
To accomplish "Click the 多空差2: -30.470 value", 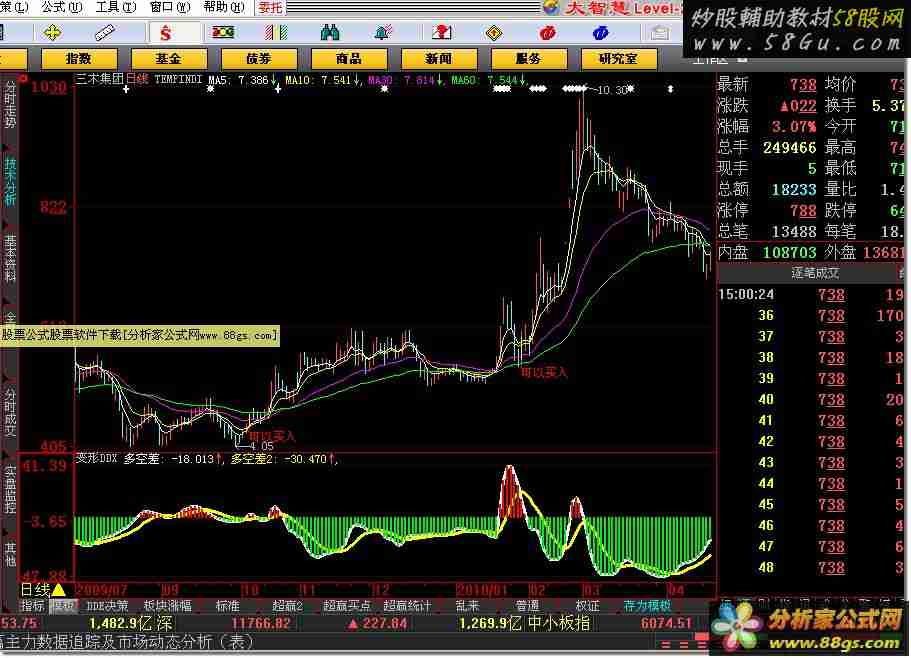I will [x=279, y=459].
